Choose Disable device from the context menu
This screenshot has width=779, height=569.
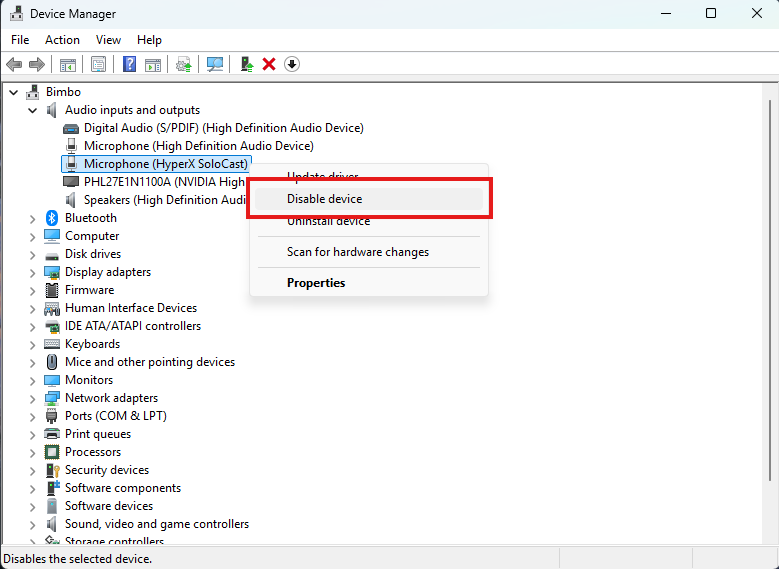[x=324, y=199]
